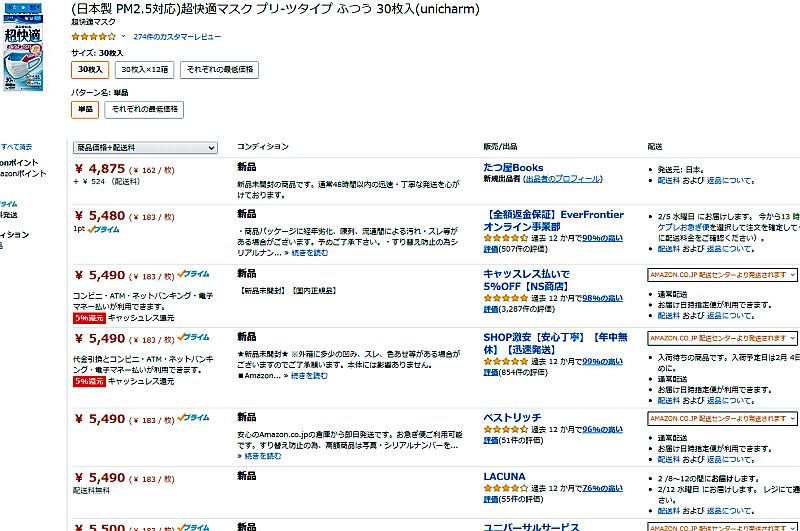Click the star rating for EverFrontier
Image resolution: width=800 pixels, height=531 pixels.
click(506, 238)
